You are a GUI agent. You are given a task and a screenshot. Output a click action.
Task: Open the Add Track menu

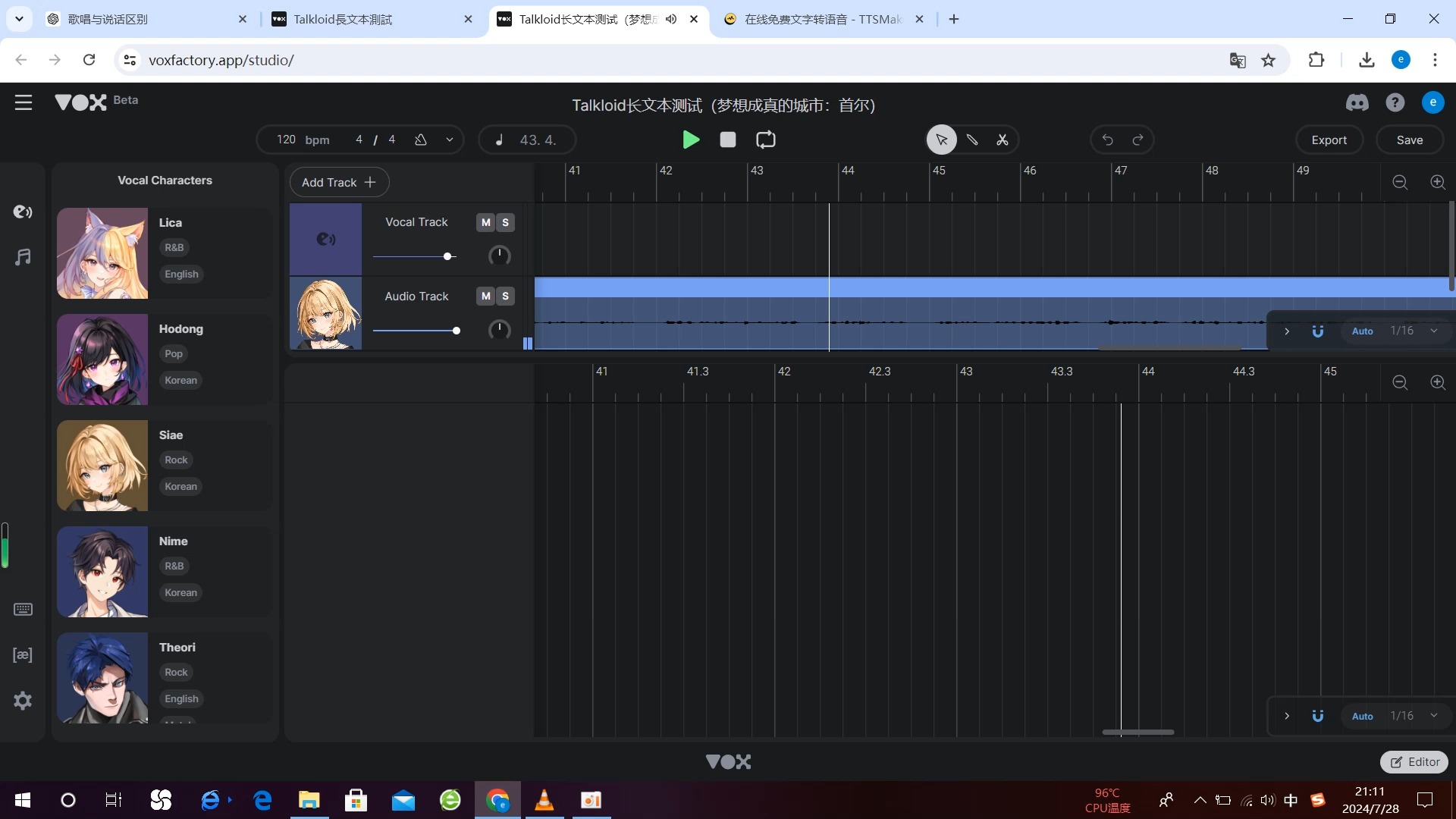pyautogui.click(x=339, y=182)
